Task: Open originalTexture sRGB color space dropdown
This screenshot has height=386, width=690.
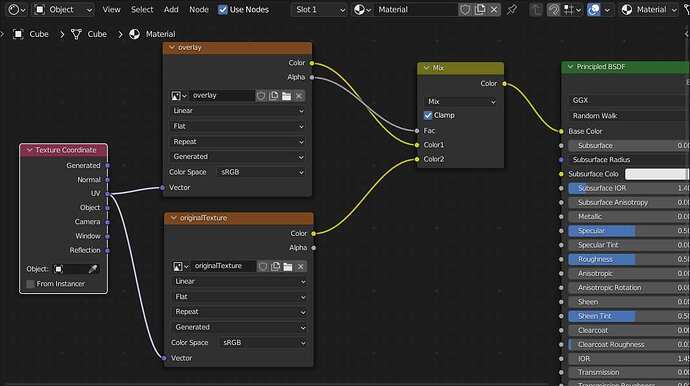Action: 262,343
